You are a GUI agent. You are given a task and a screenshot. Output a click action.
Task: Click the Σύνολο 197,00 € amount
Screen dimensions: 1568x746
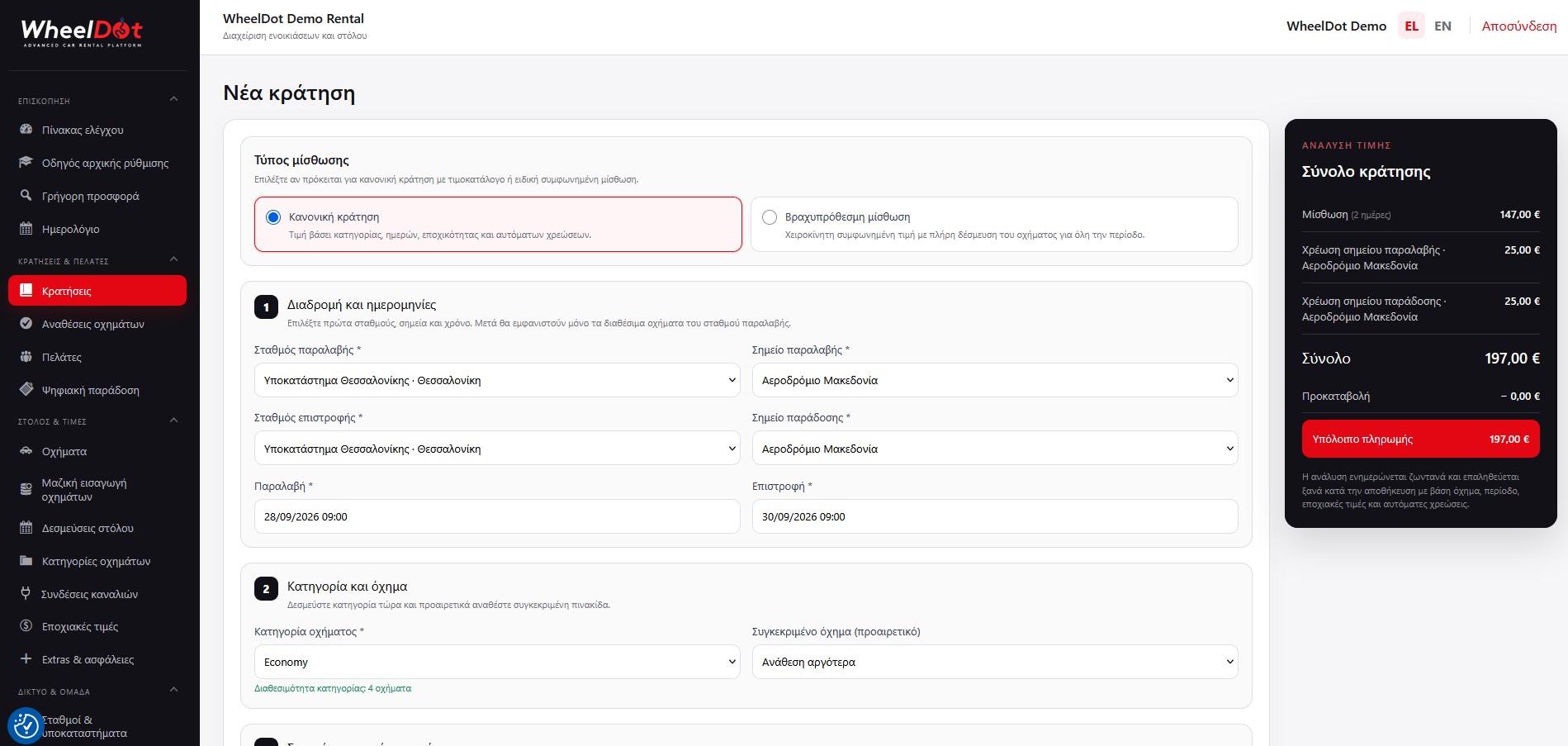(x=1512, y=359)
